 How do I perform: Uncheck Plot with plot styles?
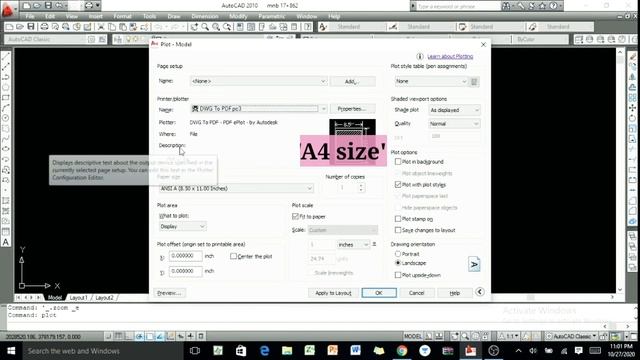pos(398,184)
